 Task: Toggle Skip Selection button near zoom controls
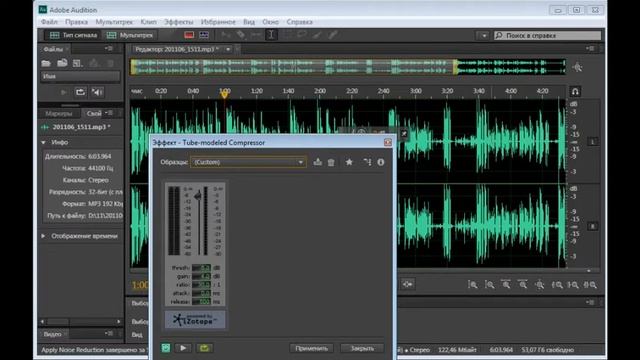coord(407,284)
